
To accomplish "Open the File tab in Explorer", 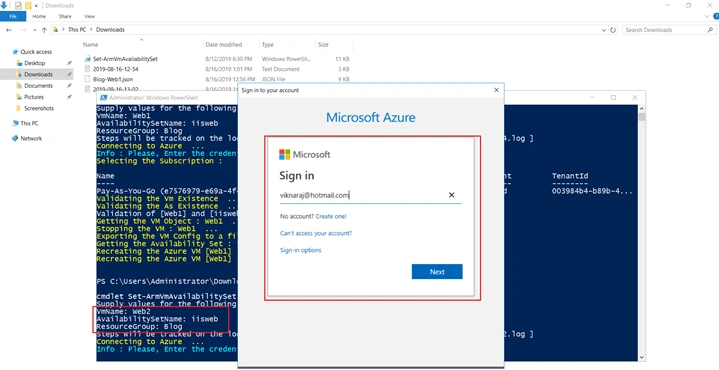I will 13,17.
